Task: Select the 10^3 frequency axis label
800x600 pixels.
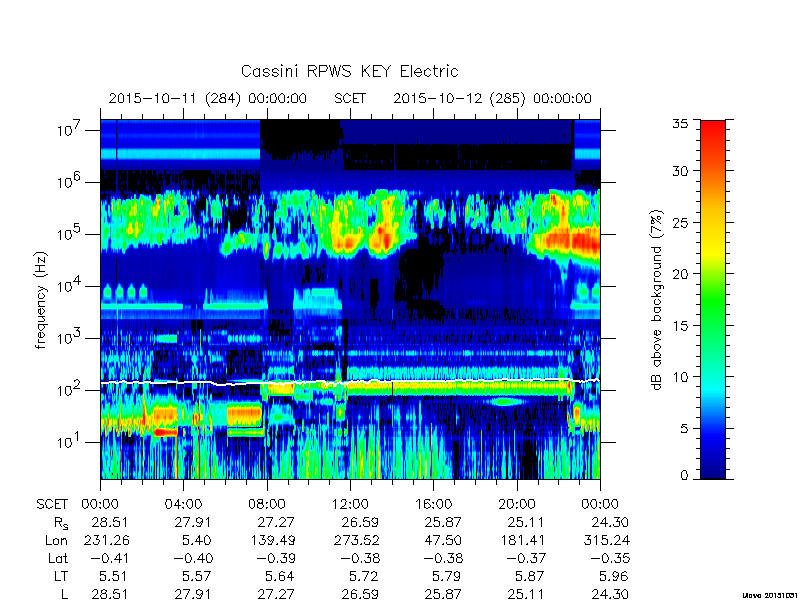Action: click(x=70, y=337)
